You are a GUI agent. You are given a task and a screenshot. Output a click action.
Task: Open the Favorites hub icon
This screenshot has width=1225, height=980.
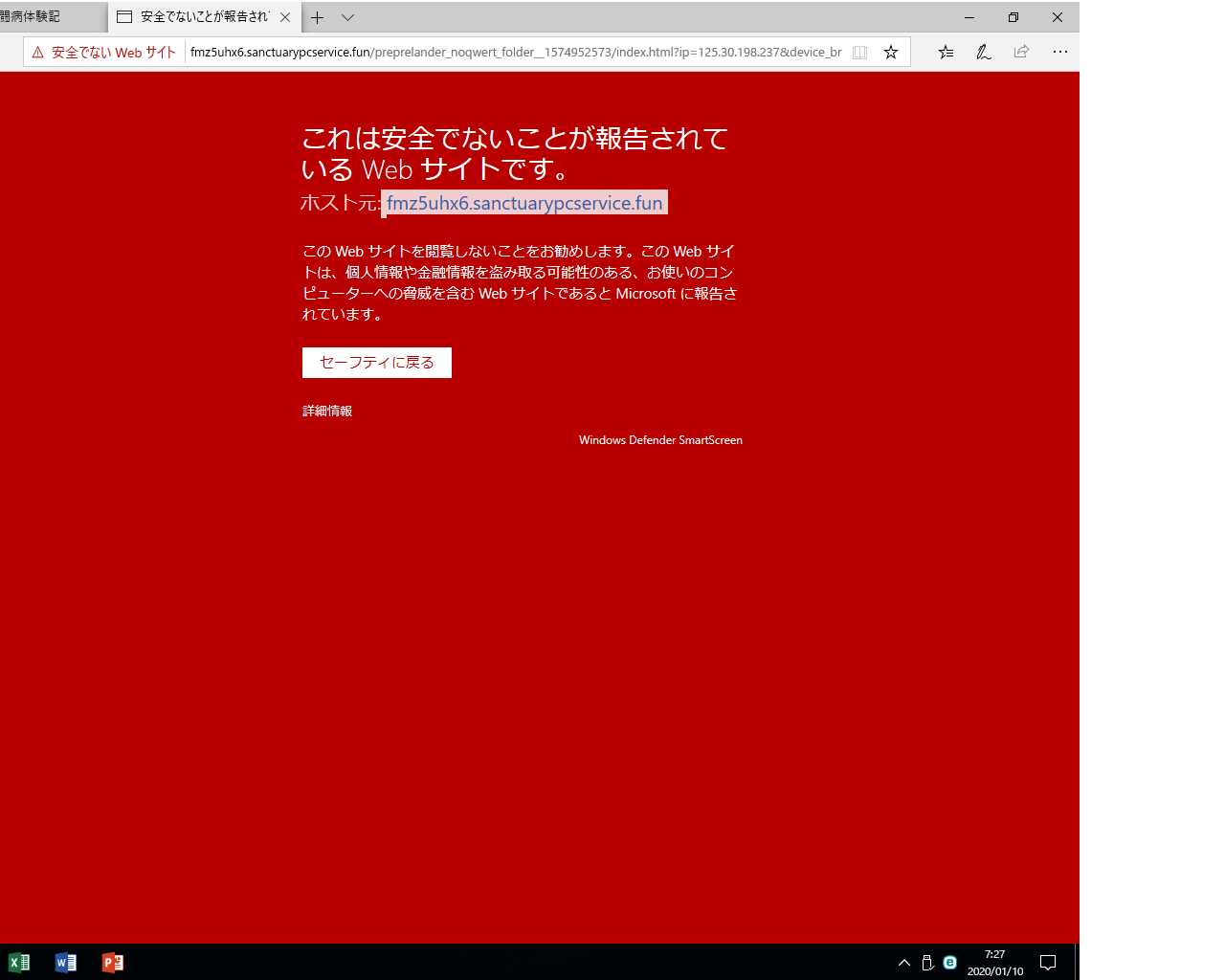pyautogui.click(x=946, y=53)
